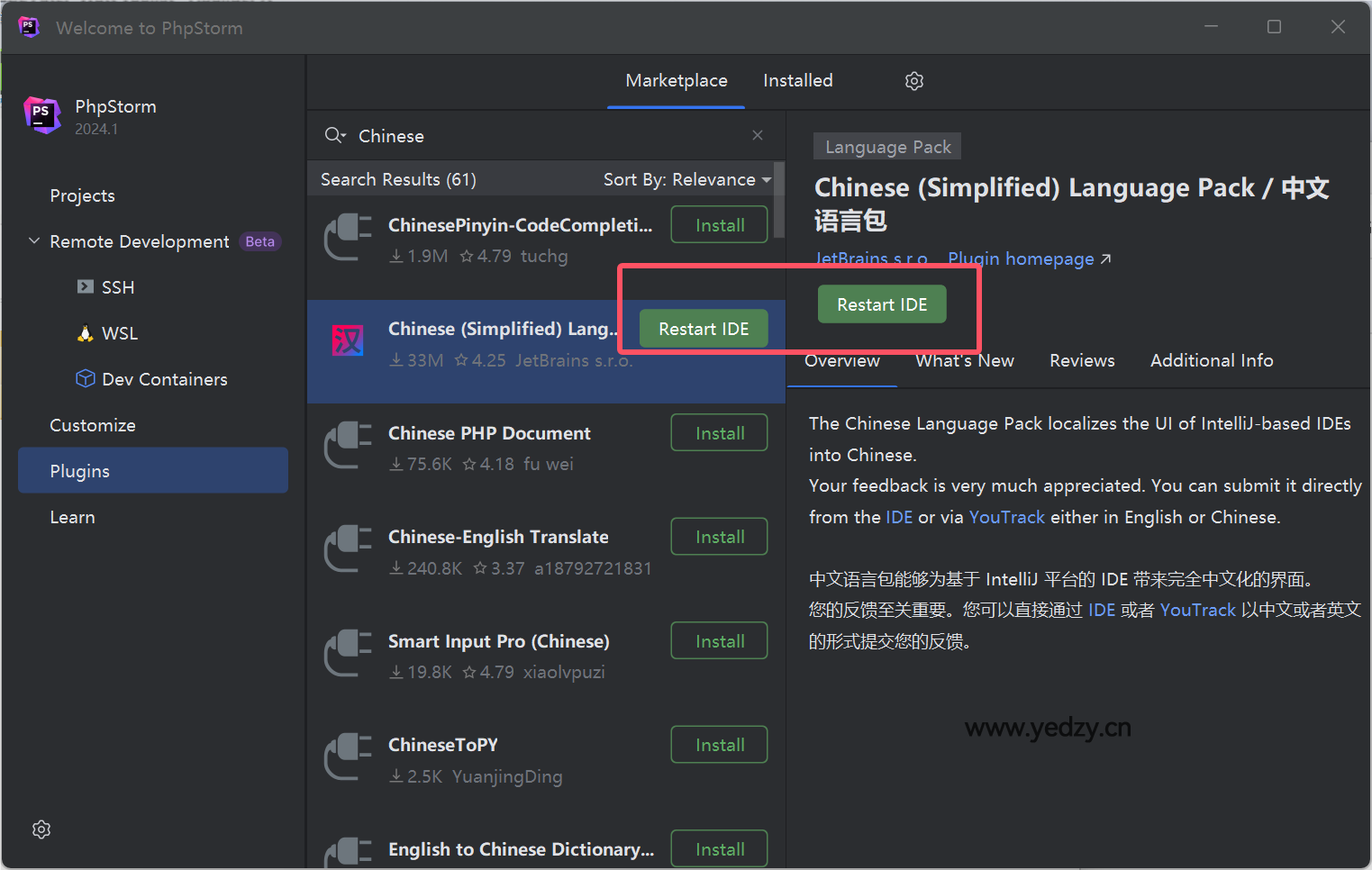This screenshot has height=870, width=1372.
Task: Open the What's New tab
Action: (x=964, y=360)
